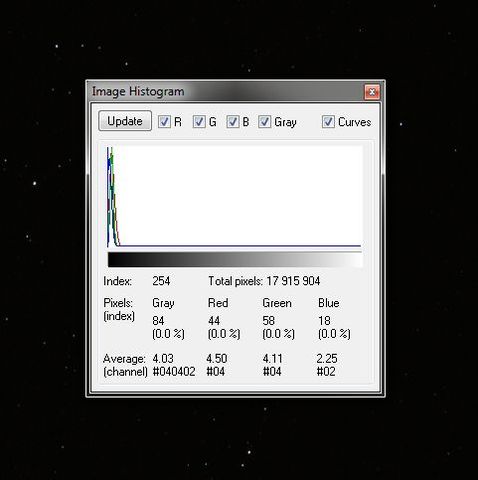Disable the B channel checkbox
The width and height of the screenshot is (478, 480).
233,122
